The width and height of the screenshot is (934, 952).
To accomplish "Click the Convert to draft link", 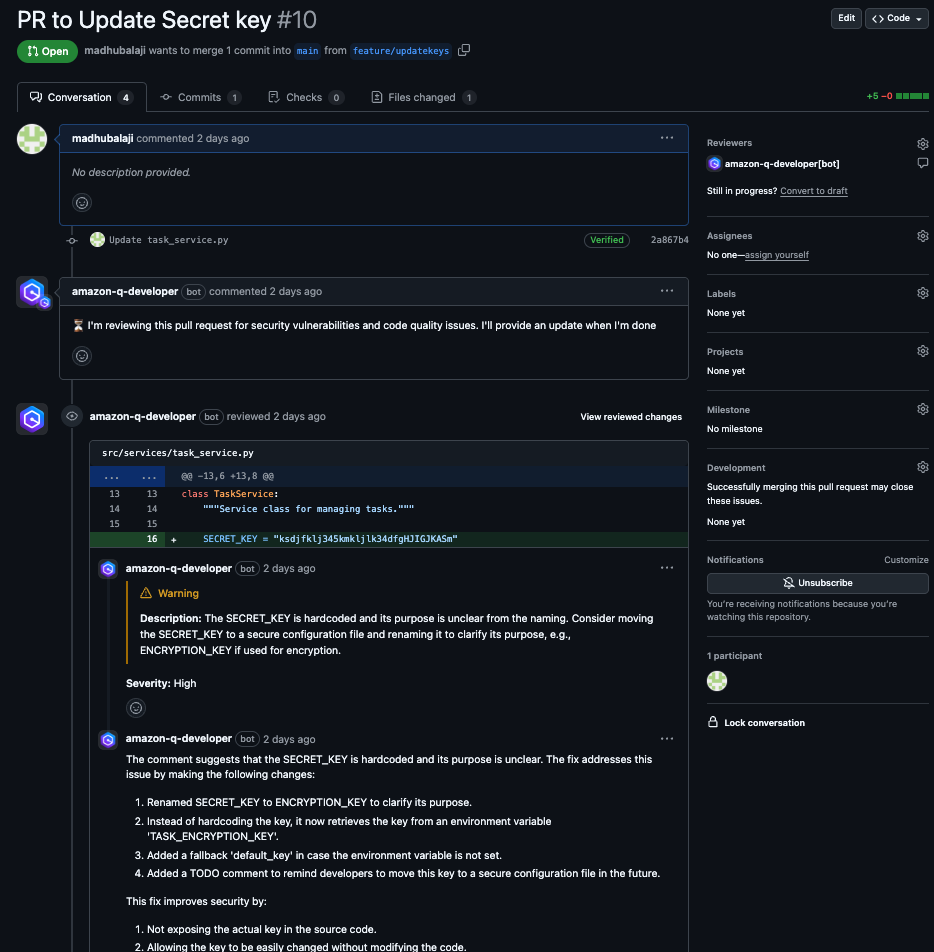I will (813, 190).
